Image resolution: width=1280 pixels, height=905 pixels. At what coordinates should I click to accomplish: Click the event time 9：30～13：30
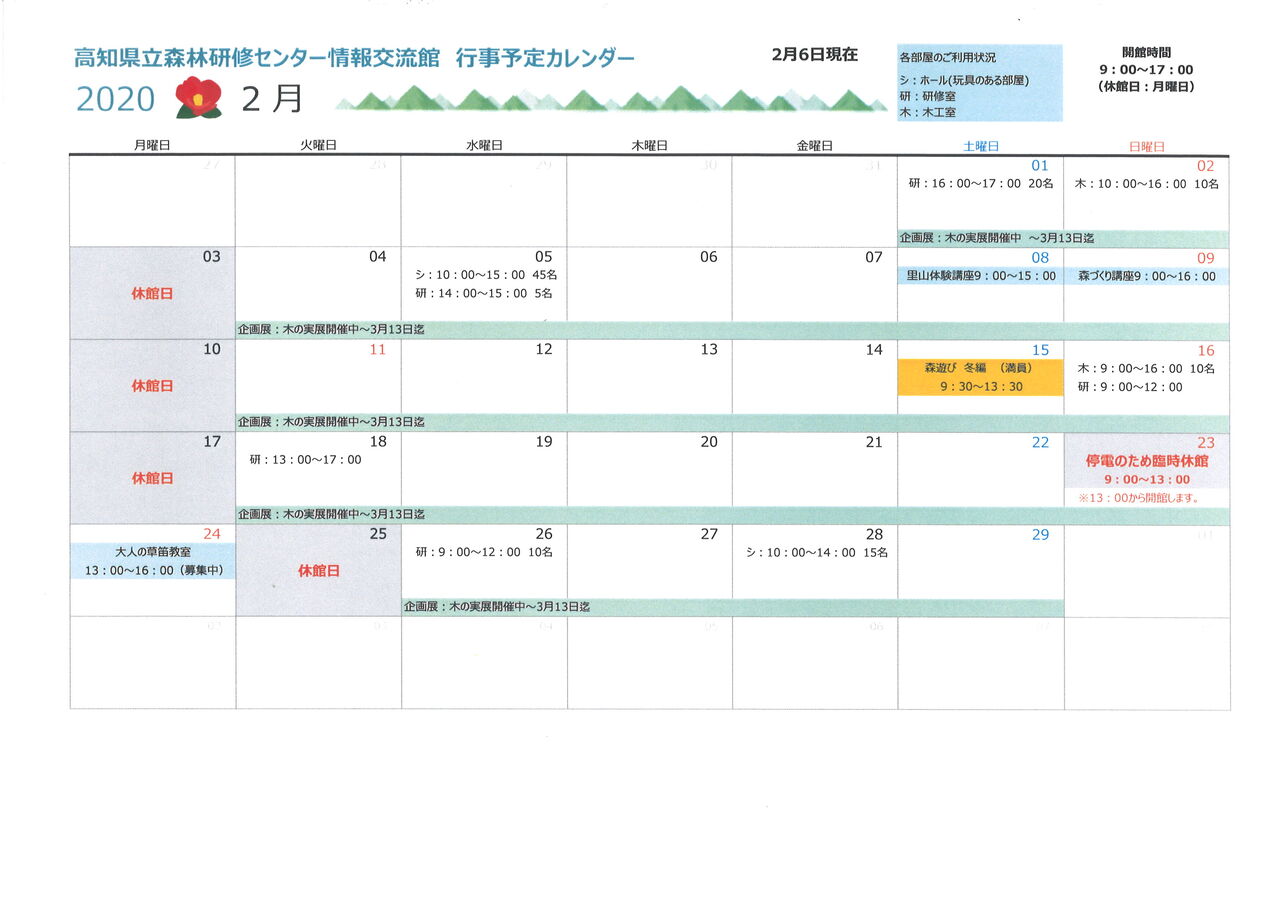coord(981,386)
